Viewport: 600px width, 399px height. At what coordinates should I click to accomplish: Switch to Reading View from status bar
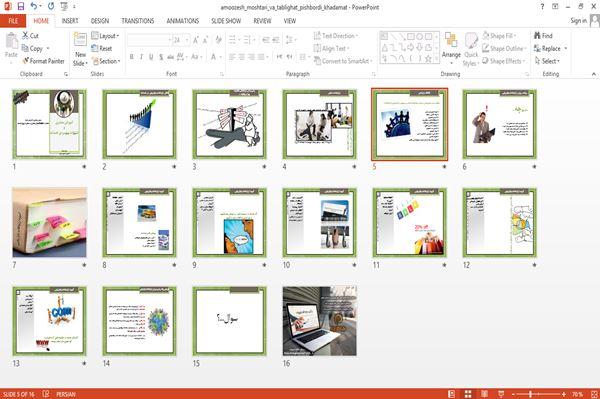pyautogui.click(x=484, y=394)
